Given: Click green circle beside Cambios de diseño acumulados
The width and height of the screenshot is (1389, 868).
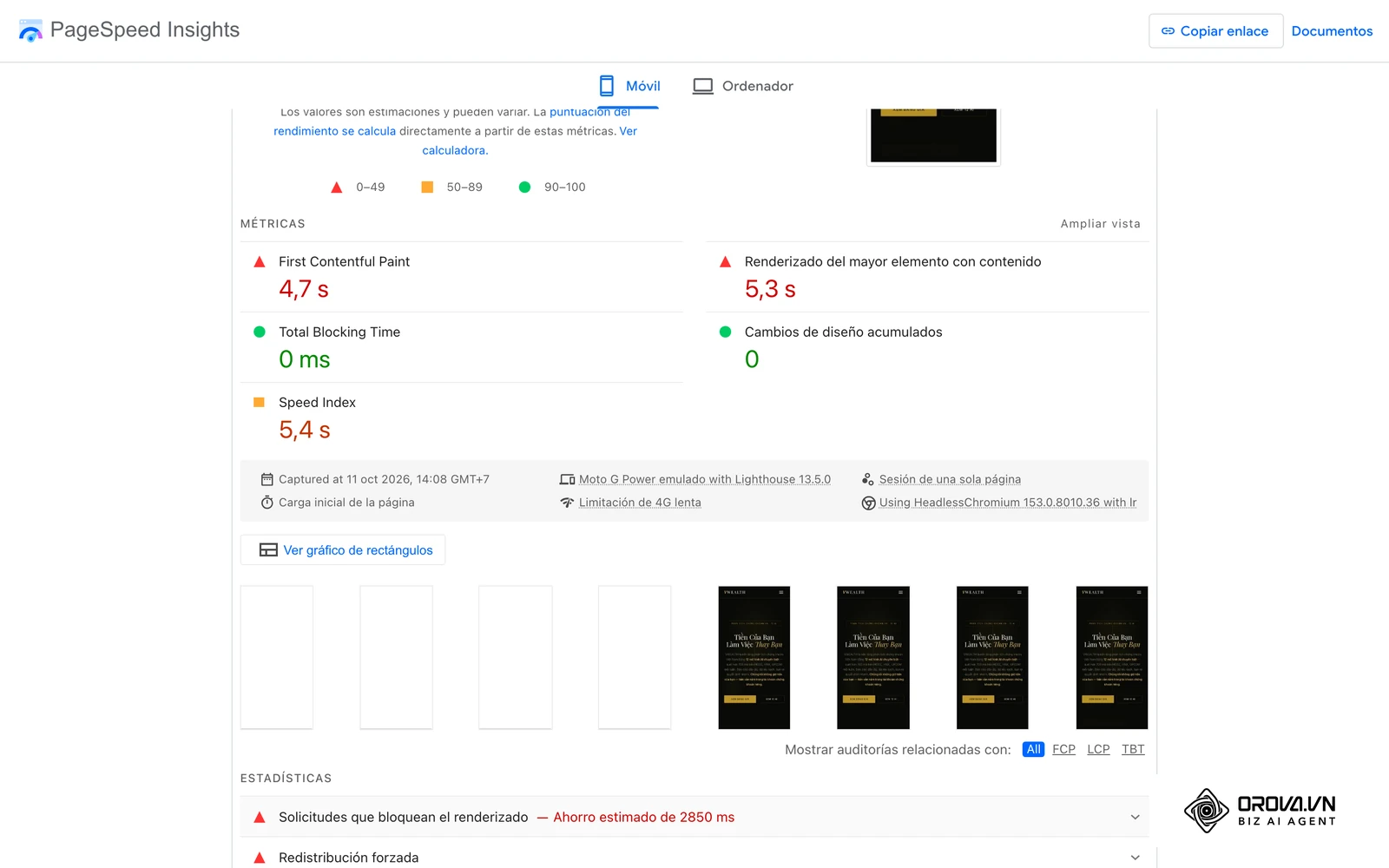Looking at the screenshot, I should click(x=725, y=332).
